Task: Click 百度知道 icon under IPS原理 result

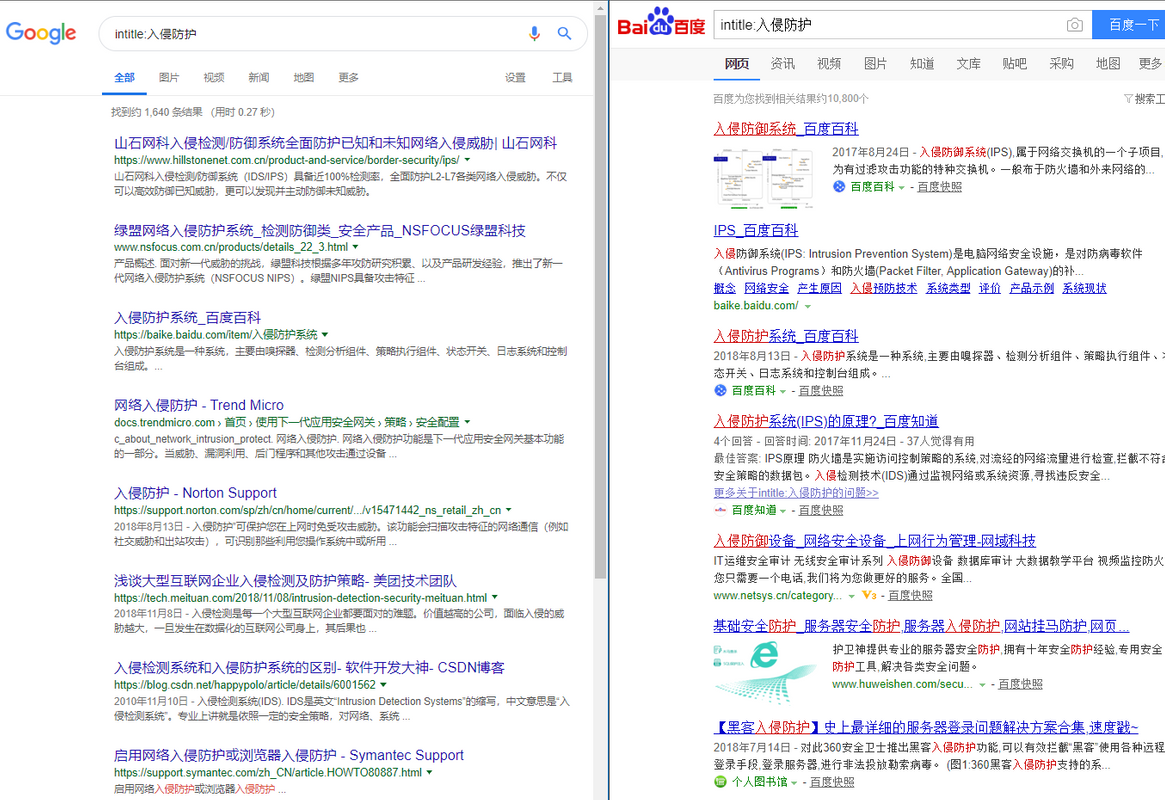Action: (720, 510)
